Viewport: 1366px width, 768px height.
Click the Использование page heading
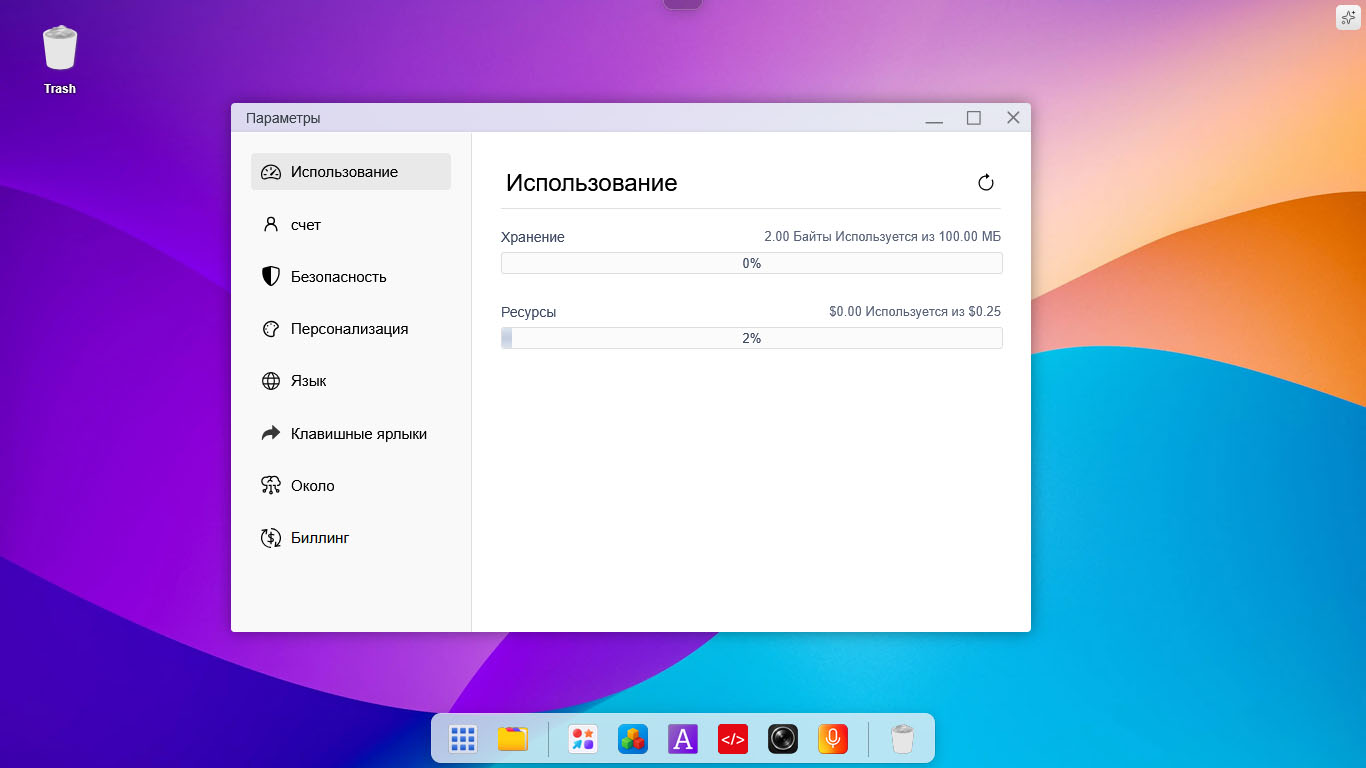tap(592, 183)
